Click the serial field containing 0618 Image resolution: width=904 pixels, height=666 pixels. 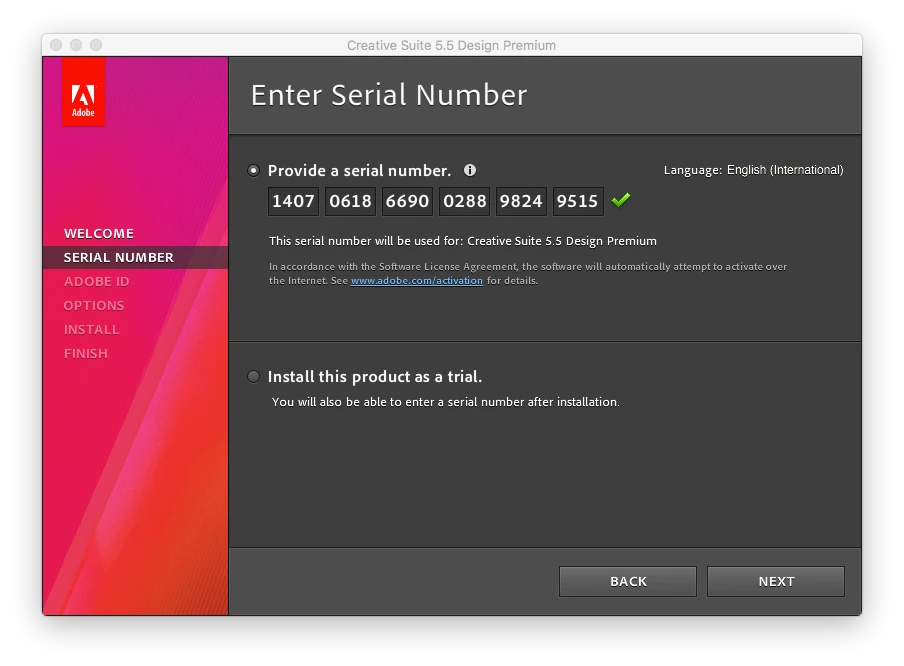351,201
